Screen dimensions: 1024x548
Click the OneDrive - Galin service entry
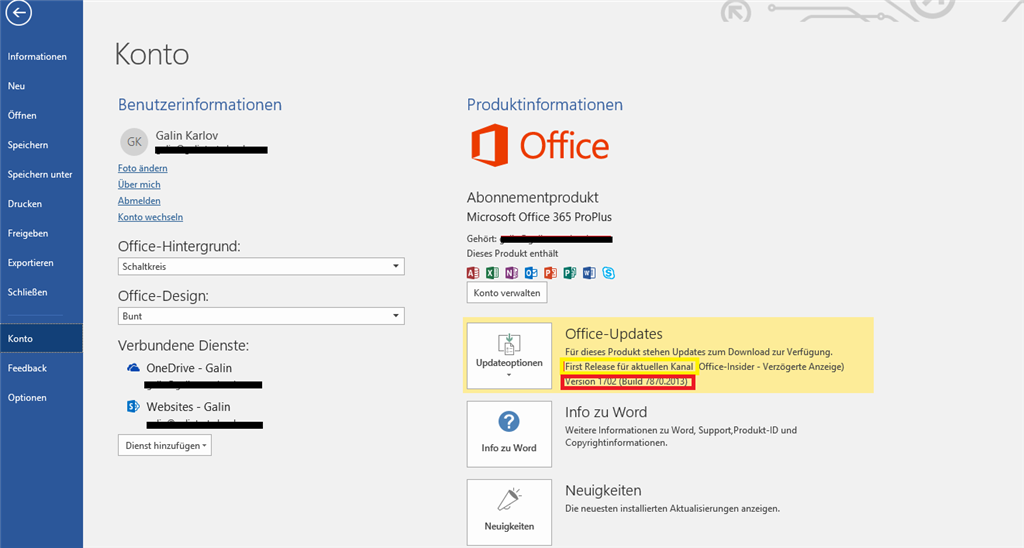[x=189, y=368]
